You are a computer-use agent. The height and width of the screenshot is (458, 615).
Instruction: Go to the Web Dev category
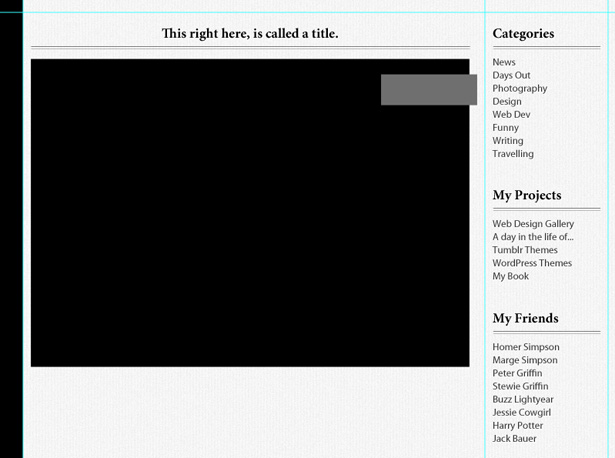[x=511, y=114]
